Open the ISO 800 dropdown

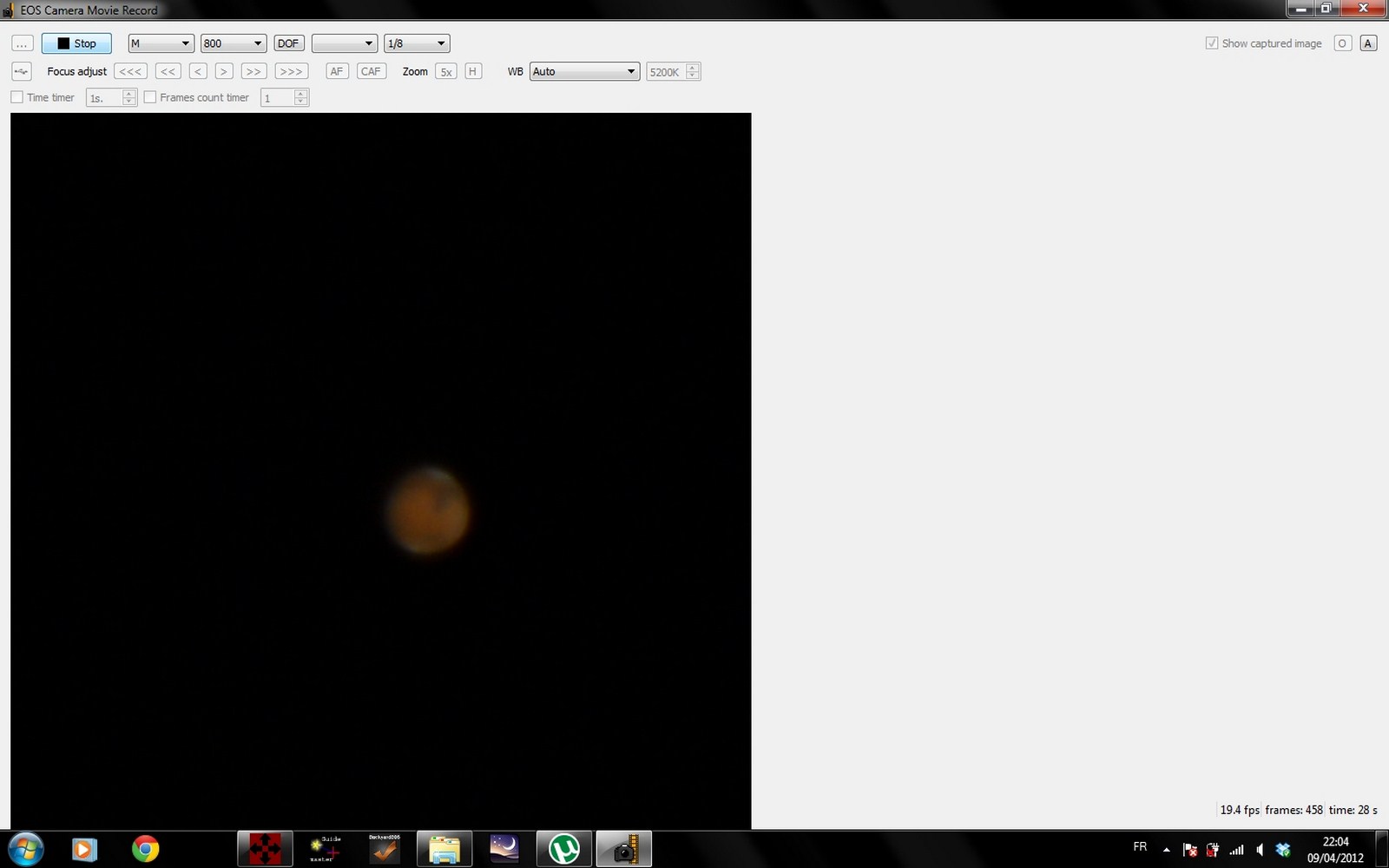pos(233,43)
